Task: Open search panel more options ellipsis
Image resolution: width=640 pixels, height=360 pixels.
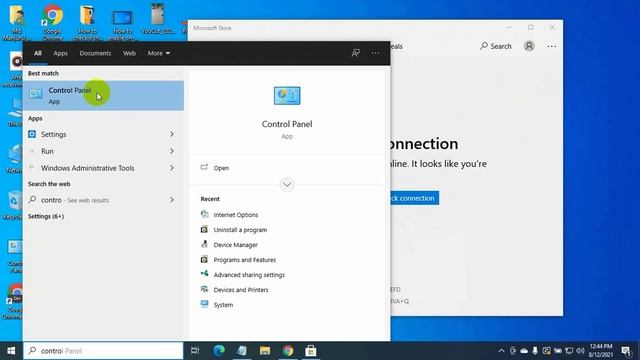Action: click(x=375, y=53)
